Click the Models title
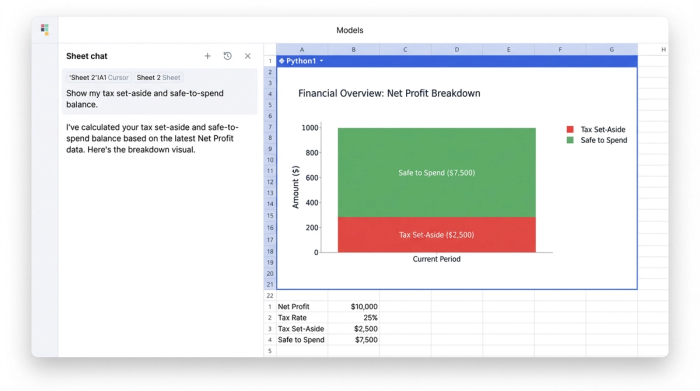This screenshot has width=700, height=391. coord(350,30)
